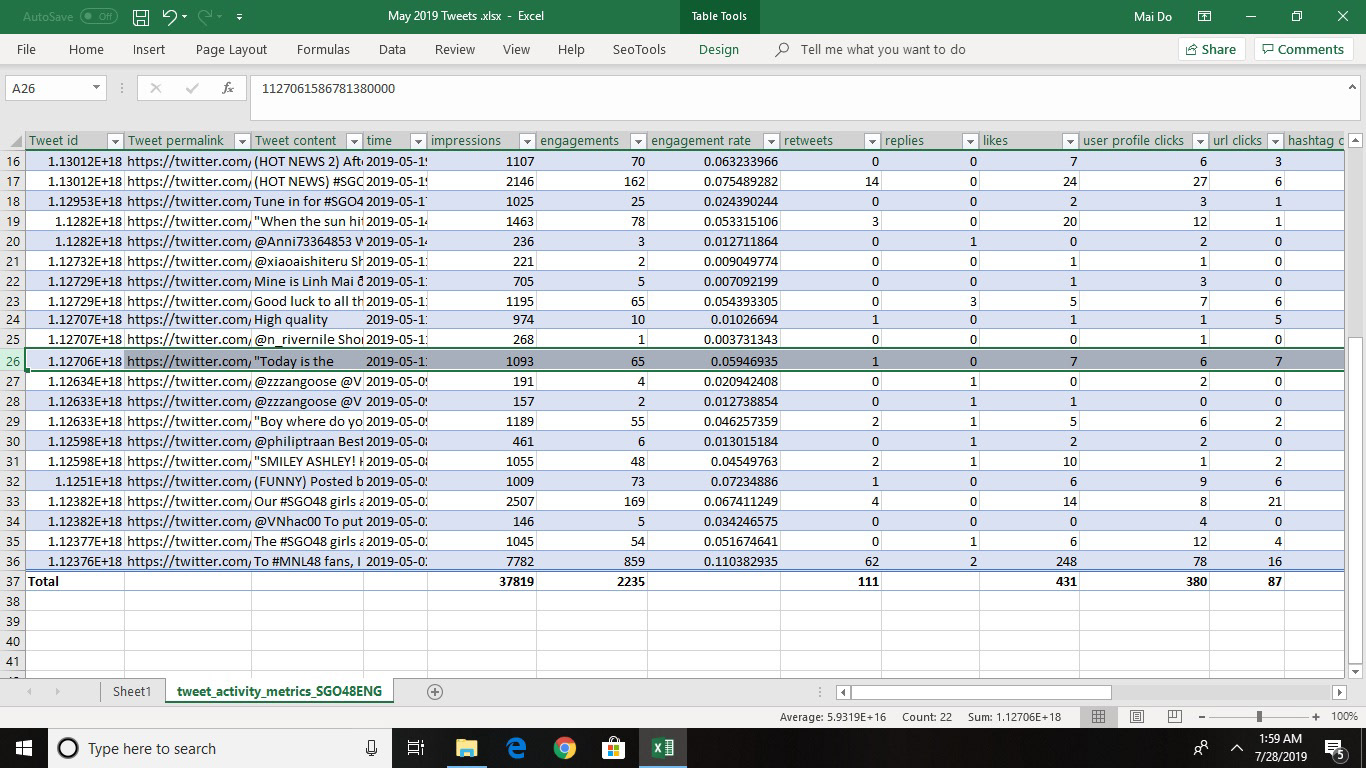This screenshot has width=1366, height=768.
Task: Switch to the Home tab
Action: (x=86, y=49)
